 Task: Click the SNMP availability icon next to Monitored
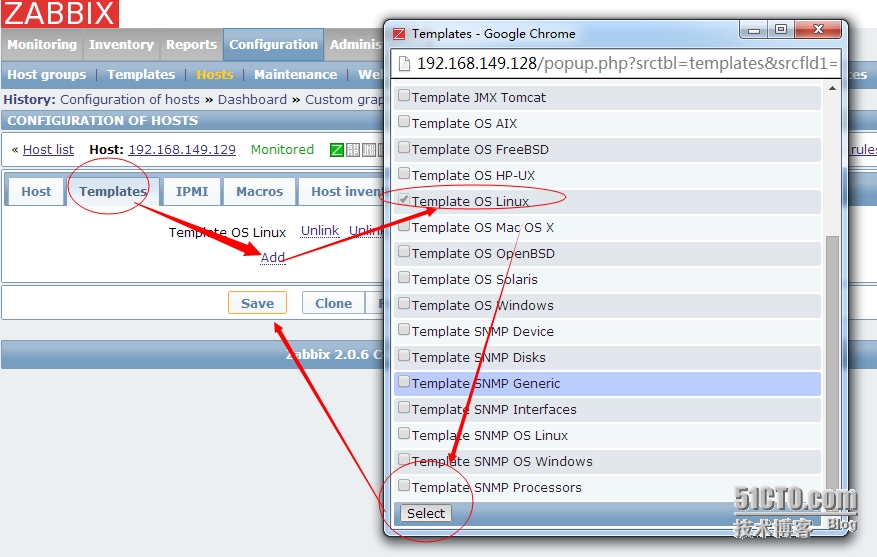pyautogui.click(x=353, y=150)
